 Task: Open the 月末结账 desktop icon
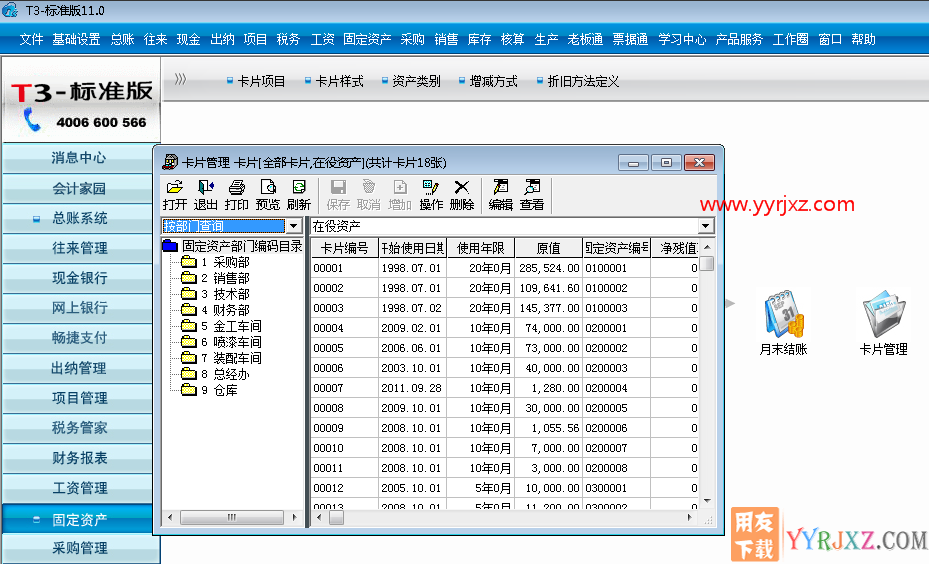point(784,322)
